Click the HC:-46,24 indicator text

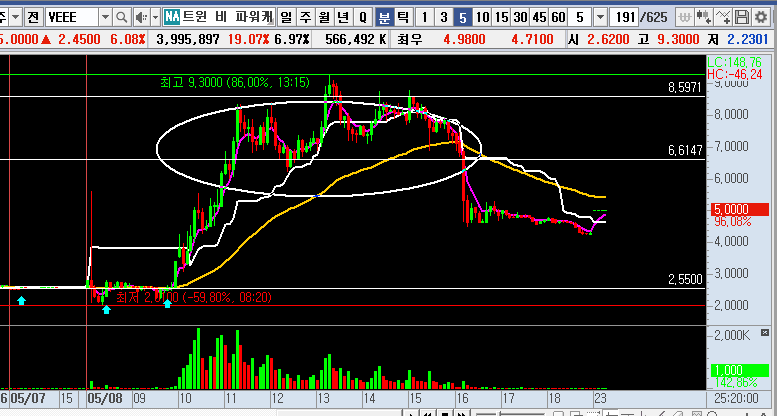click(734, 74)
